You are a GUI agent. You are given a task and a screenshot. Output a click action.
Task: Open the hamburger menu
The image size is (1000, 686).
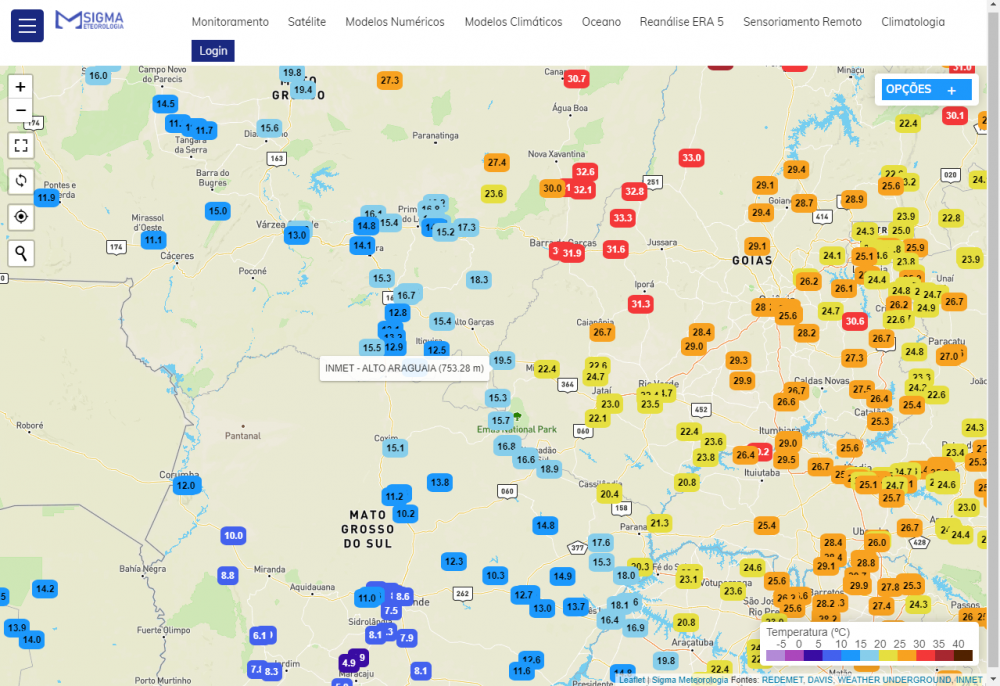(27, 25)
